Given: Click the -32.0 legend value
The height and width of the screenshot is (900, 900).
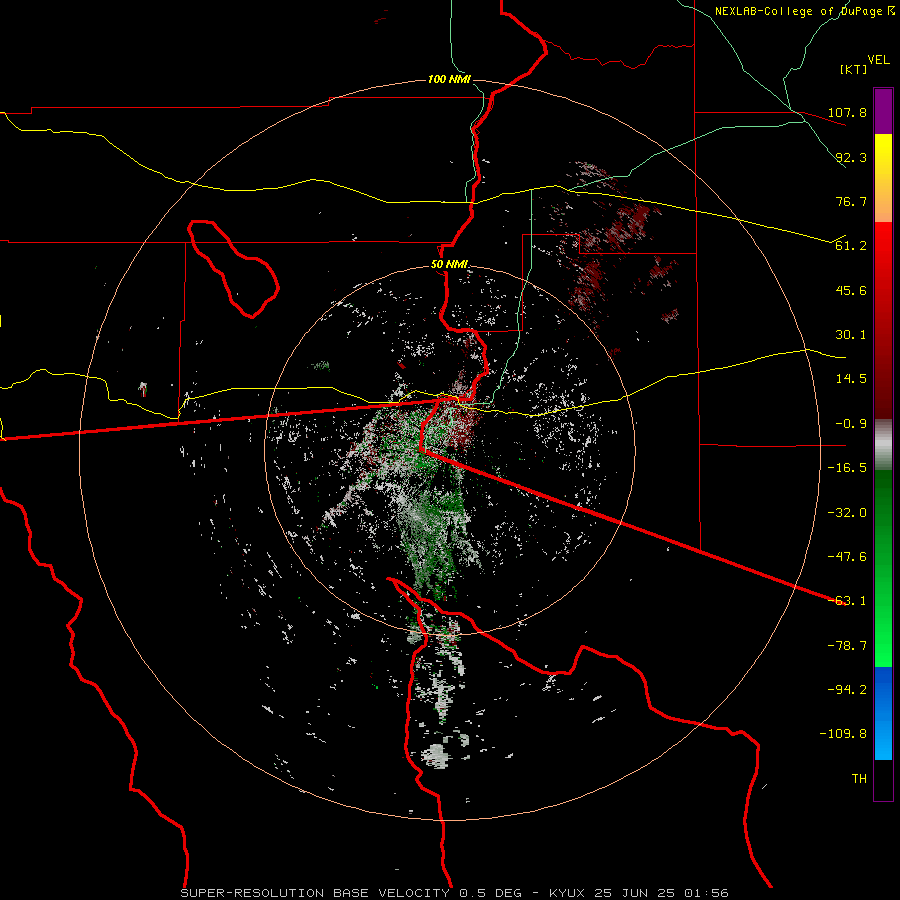Looking at the screenshot, I should 847,513.
